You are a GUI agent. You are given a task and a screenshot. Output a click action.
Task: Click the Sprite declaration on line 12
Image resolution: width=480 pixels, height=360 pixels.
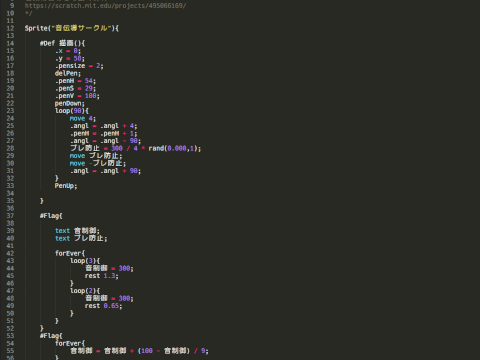click(72, 28)
